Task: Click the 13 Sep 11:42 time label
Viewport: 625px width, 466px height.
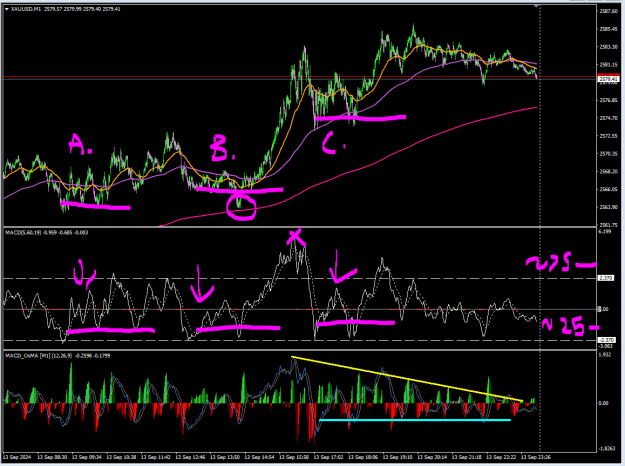Action: [156, 457]
